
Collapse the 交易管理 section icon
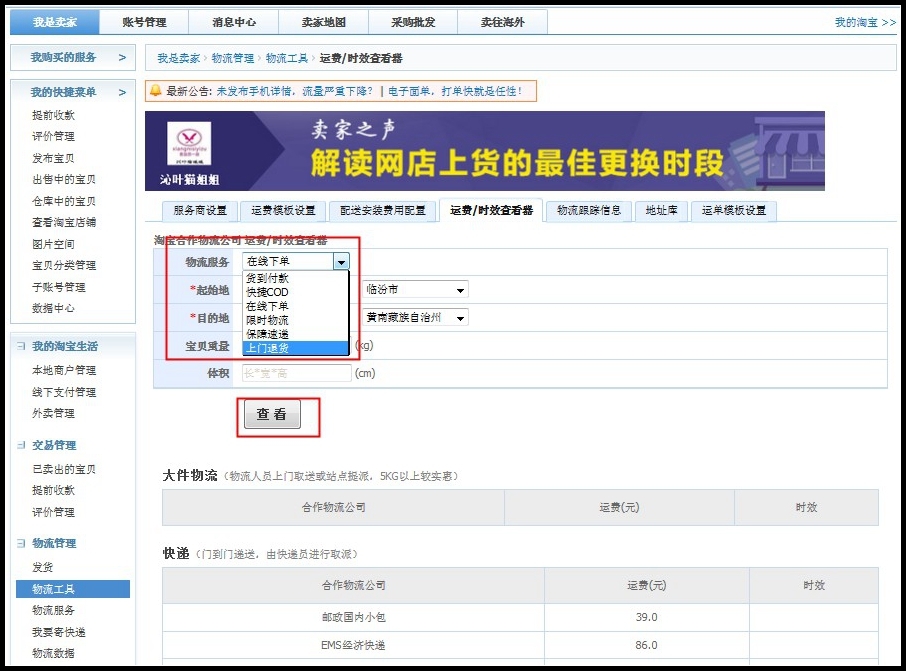[21, 445]
